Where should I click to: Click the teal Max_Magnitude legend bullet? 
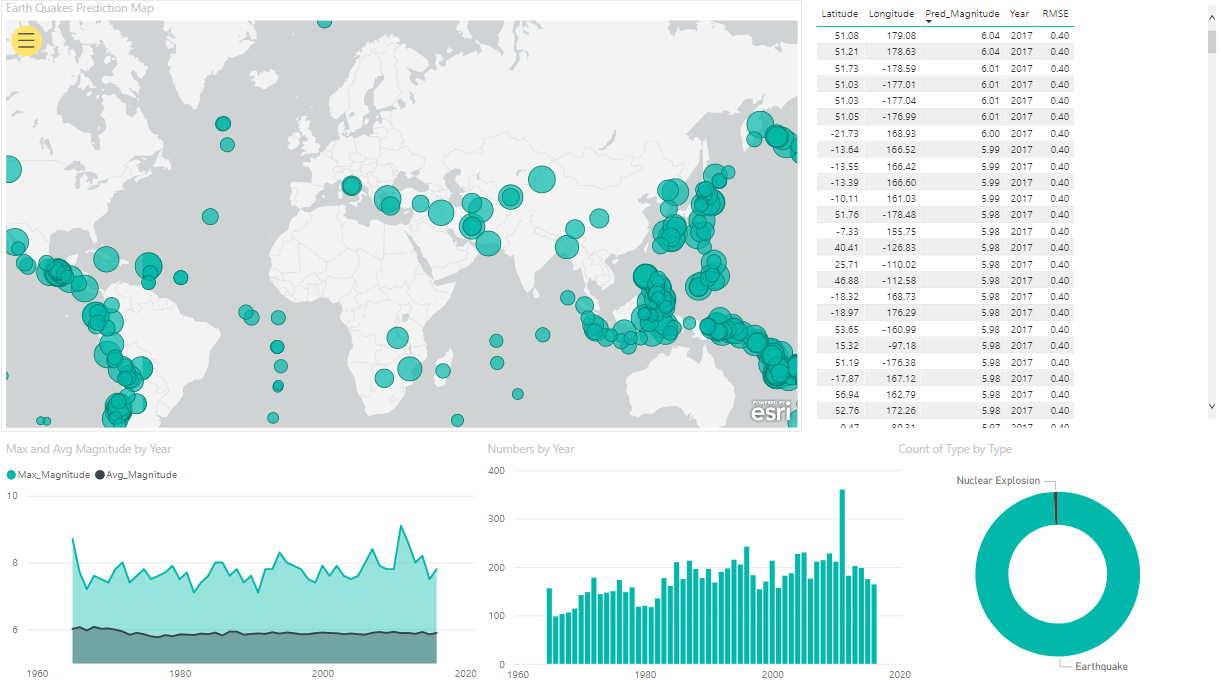point(10,474)
